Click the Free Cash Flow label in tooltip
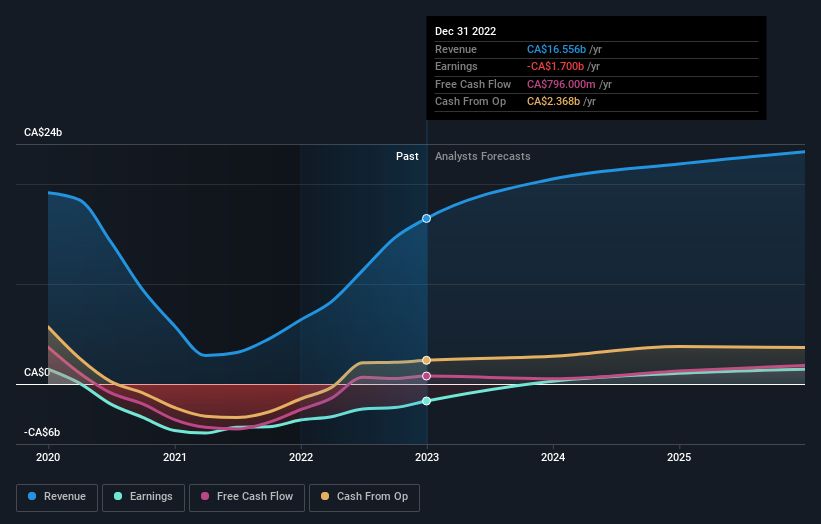This screenshot has height=524, width=821. pyautogui.click(x=473, y=84)
